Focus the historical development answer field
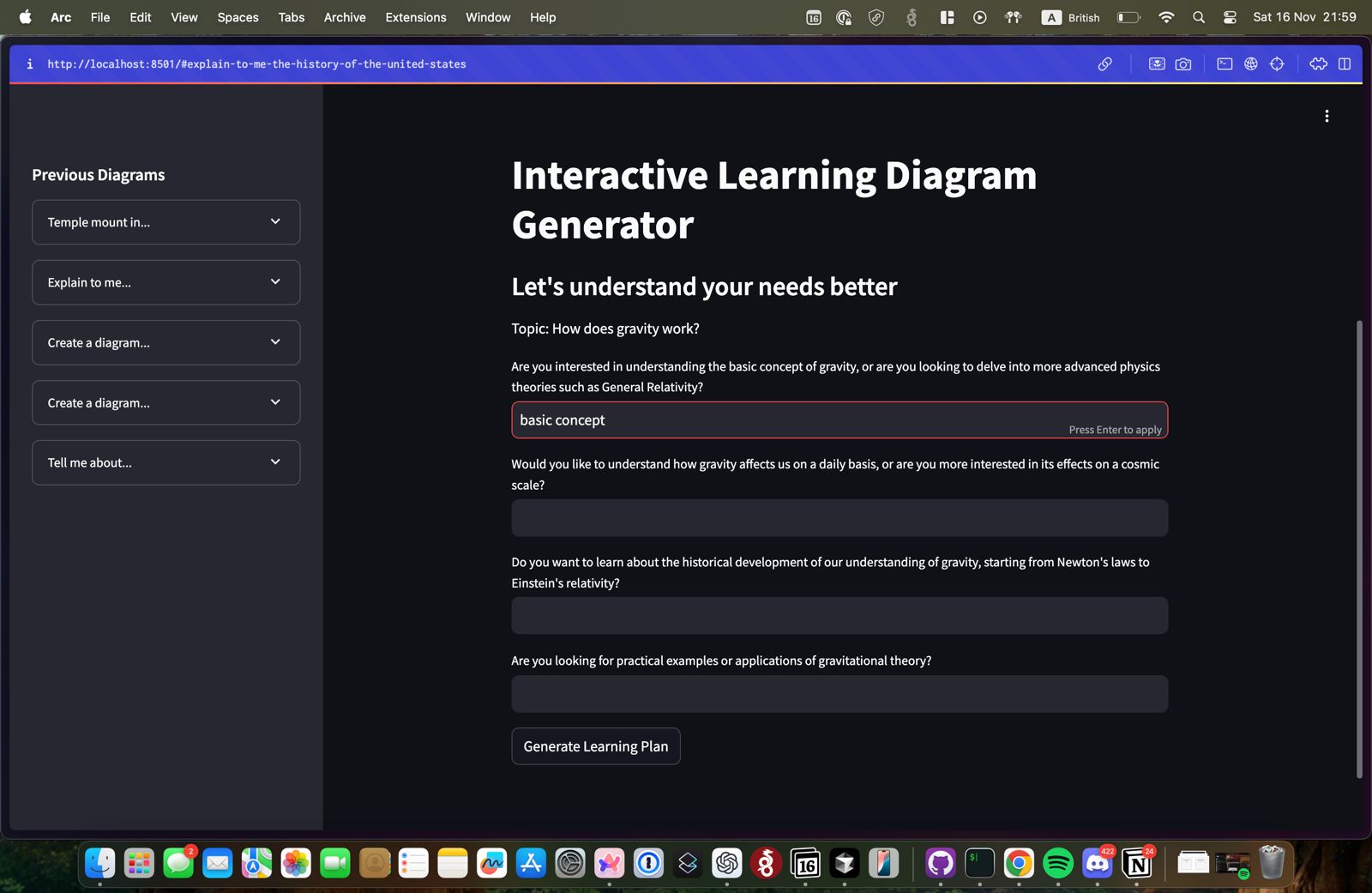 point(839,616)
